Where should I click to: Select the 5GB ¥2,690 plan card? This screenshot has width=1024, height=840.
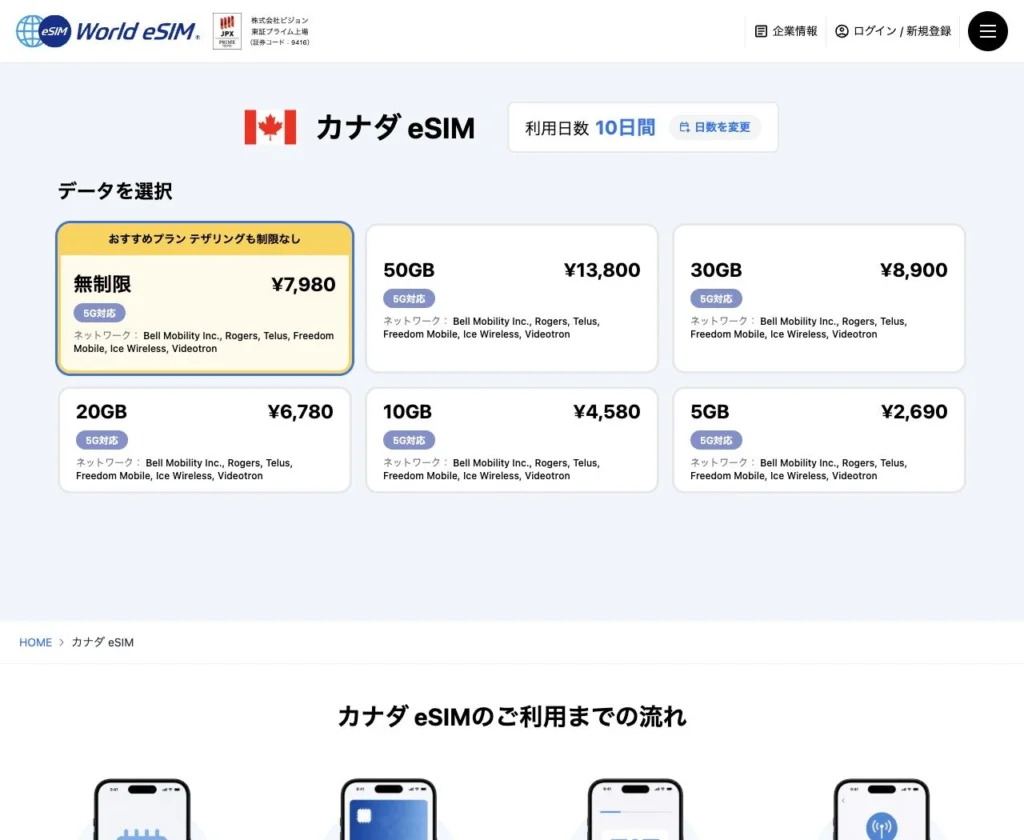[x=819, y=440]
